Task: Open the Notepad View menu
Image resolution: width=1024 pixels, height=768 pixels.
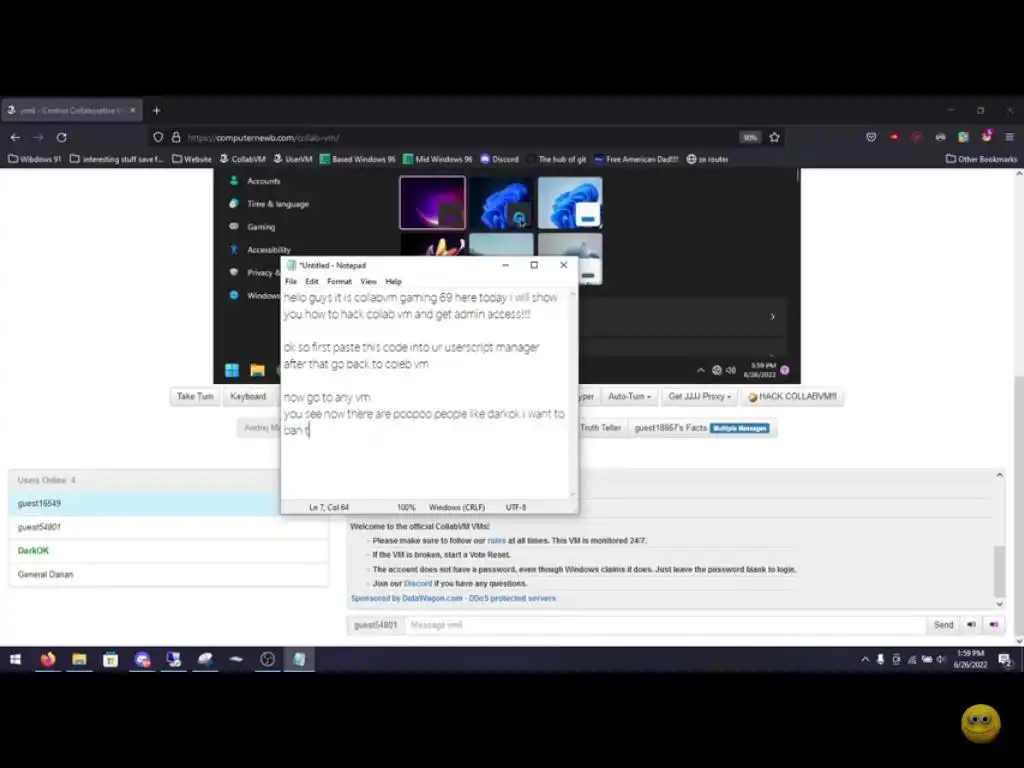Action: pos(368,281)
